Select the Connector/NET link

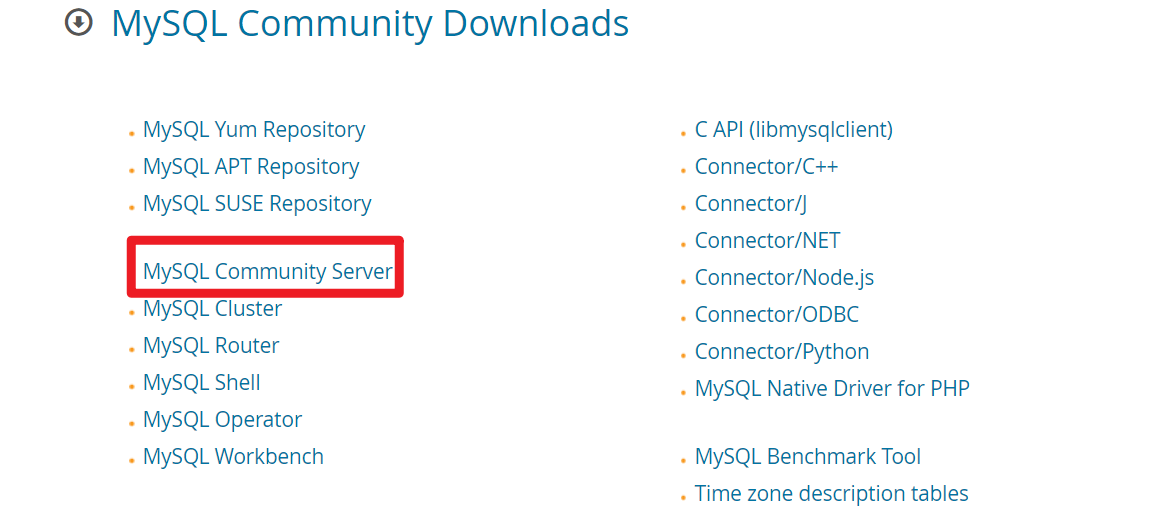point(767,241)
